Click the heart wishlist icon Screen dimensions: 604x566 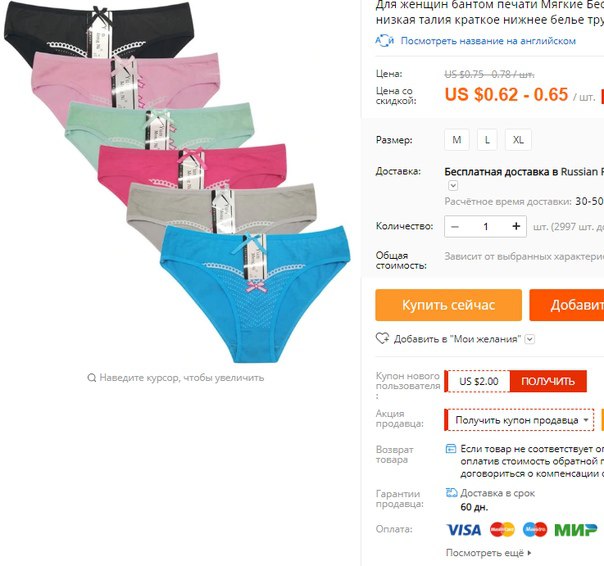tap(382, 339)
